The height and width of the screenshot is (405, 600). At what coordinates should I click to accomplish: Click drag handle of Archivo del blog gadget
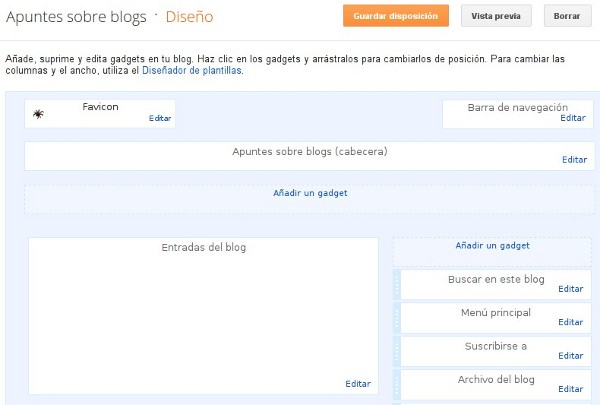click(x=398, y=384)
